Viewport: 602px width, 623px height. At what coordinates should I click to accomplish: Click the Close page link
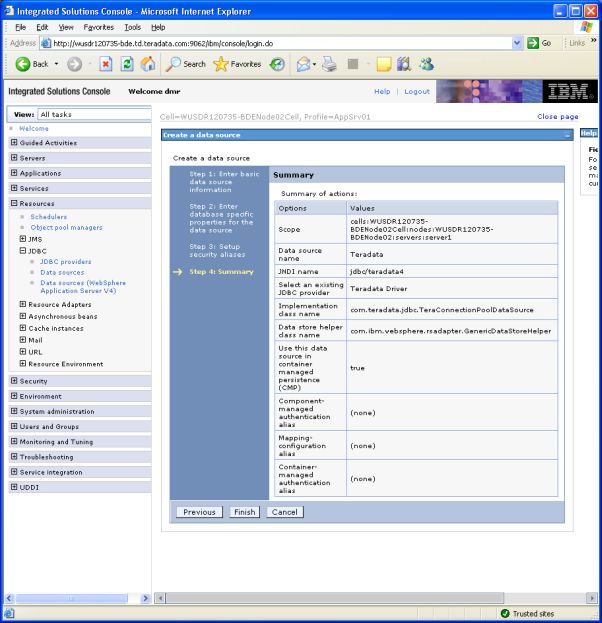coord(557,116)
